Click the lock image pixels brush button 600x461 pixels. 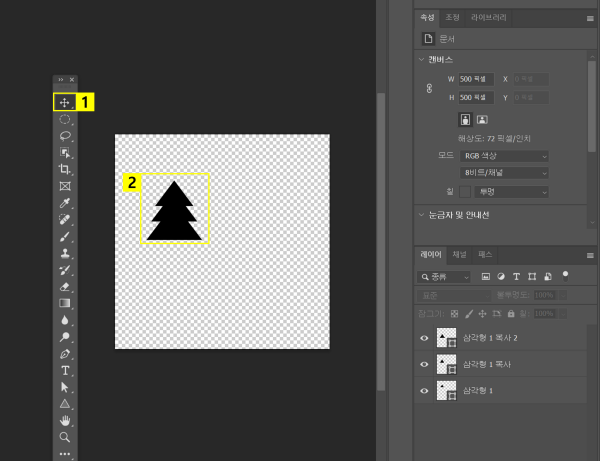469,314
